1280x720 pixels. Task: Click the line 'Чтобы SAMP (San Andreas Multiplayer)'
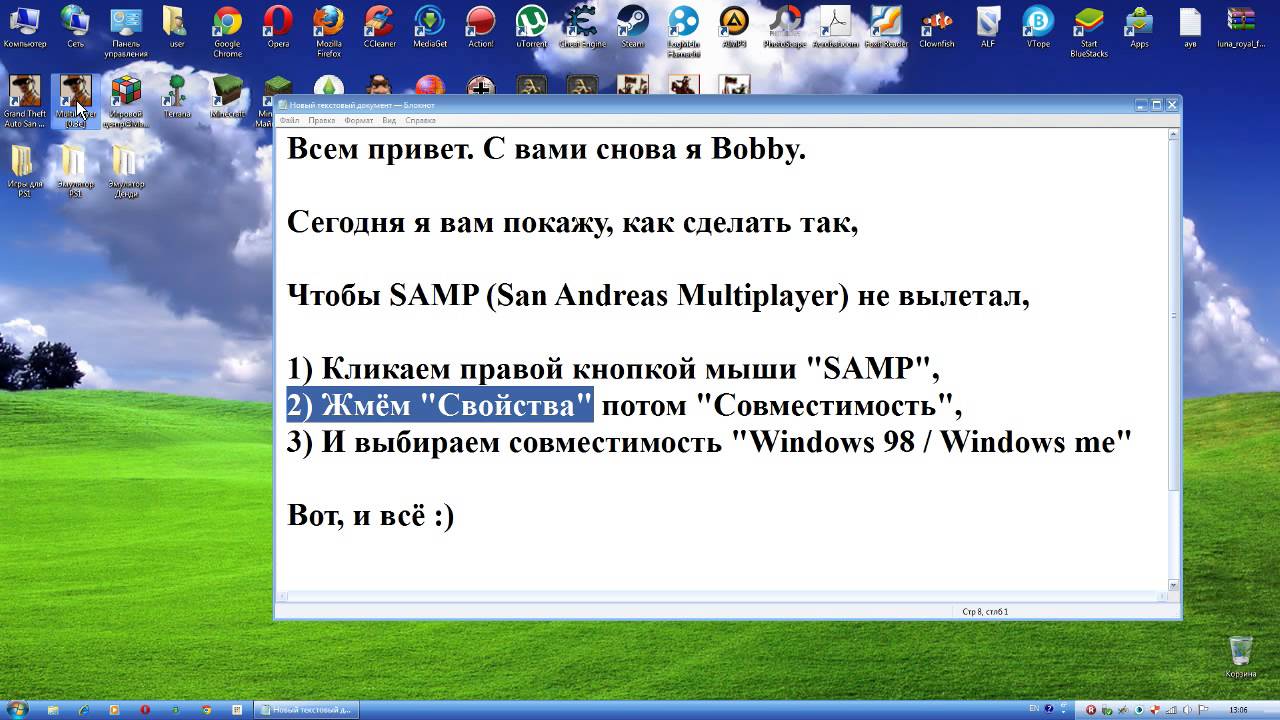click(x=658, y=295)
